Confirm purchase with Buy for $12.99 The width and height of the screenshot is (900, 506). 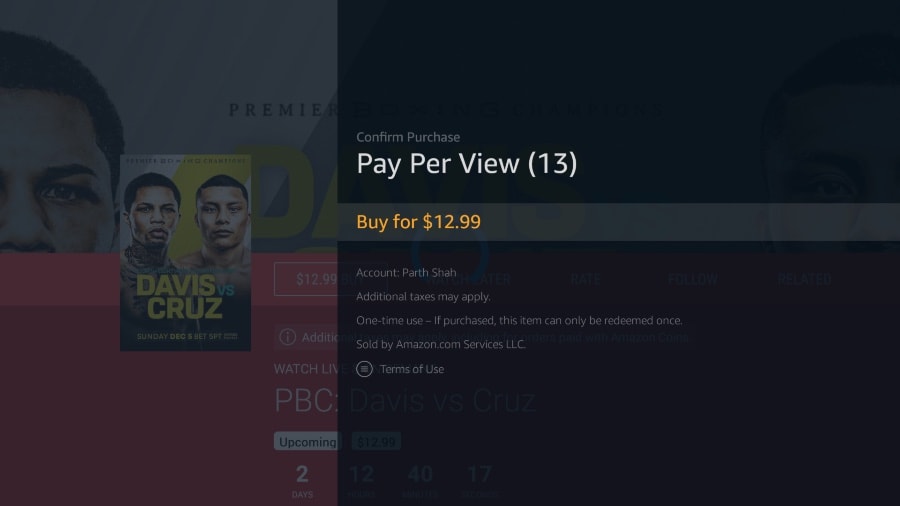[618, 222]
